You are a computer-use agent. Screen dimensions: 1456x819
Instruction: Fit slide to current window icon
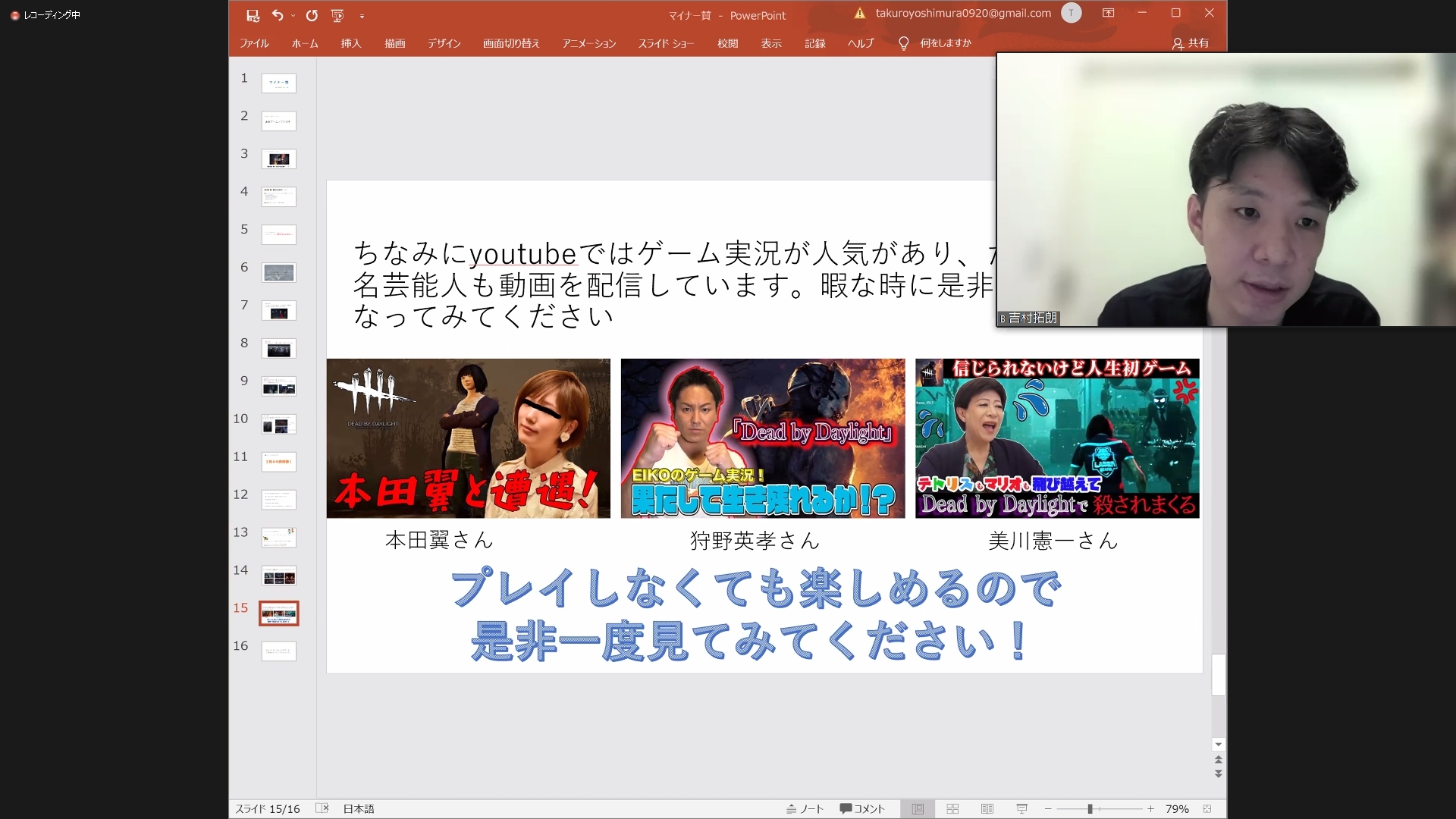1207,809
